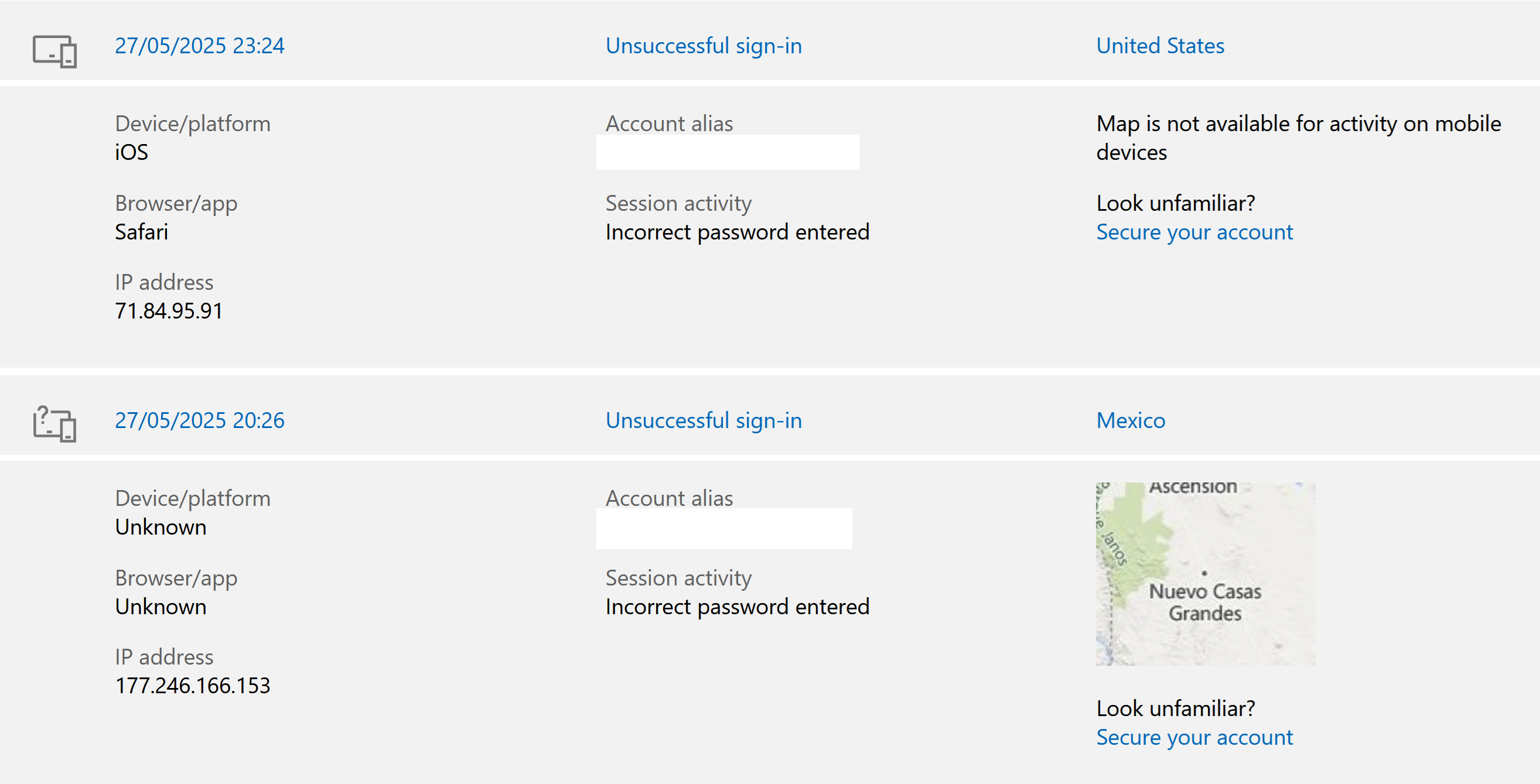Click Incorrect password entered in Mexico entry

[737, 607]
